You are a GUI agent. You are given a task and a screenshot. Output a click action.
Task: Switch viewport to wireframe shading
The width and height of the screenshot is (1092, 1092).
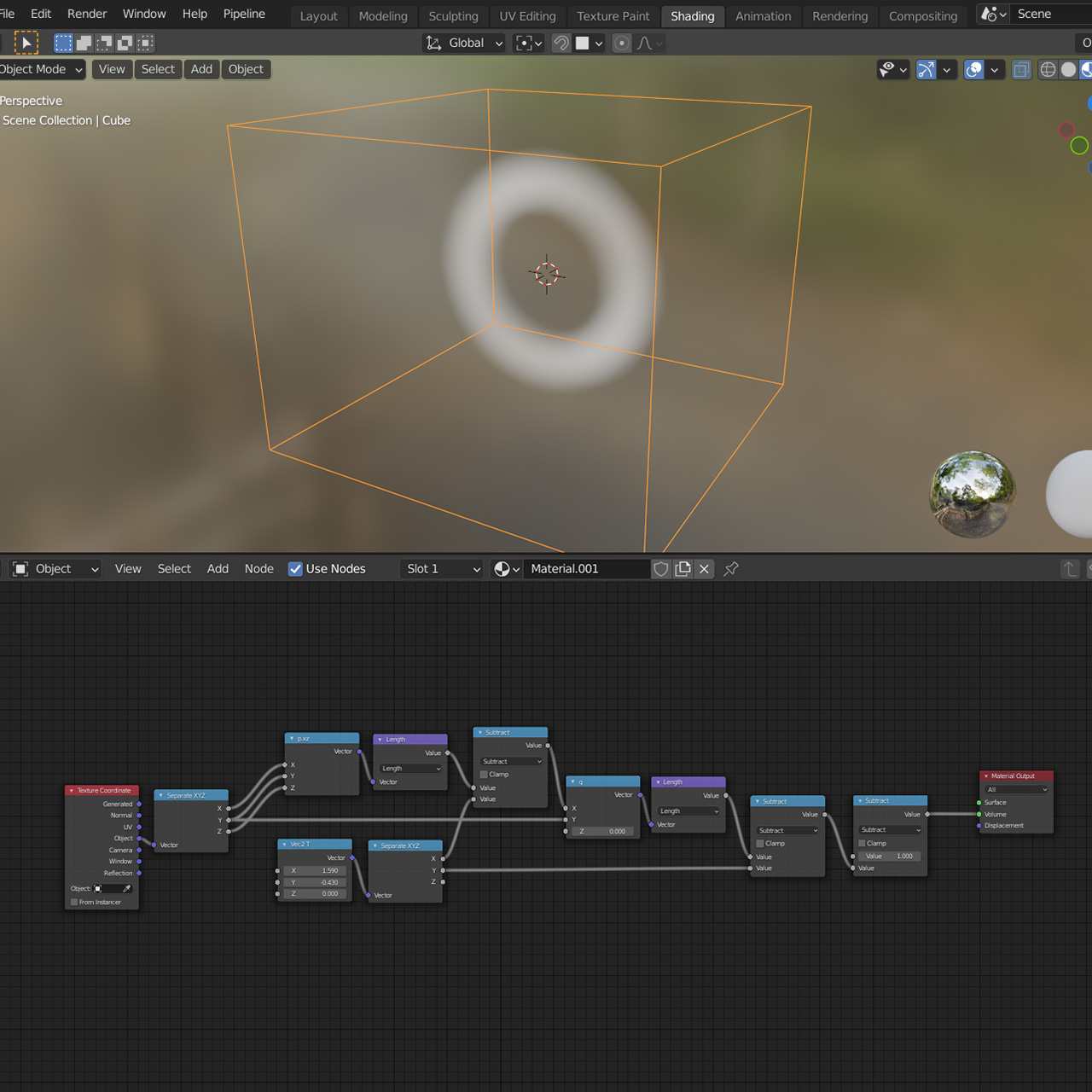pyautogui.click(x=1048, y=69)
